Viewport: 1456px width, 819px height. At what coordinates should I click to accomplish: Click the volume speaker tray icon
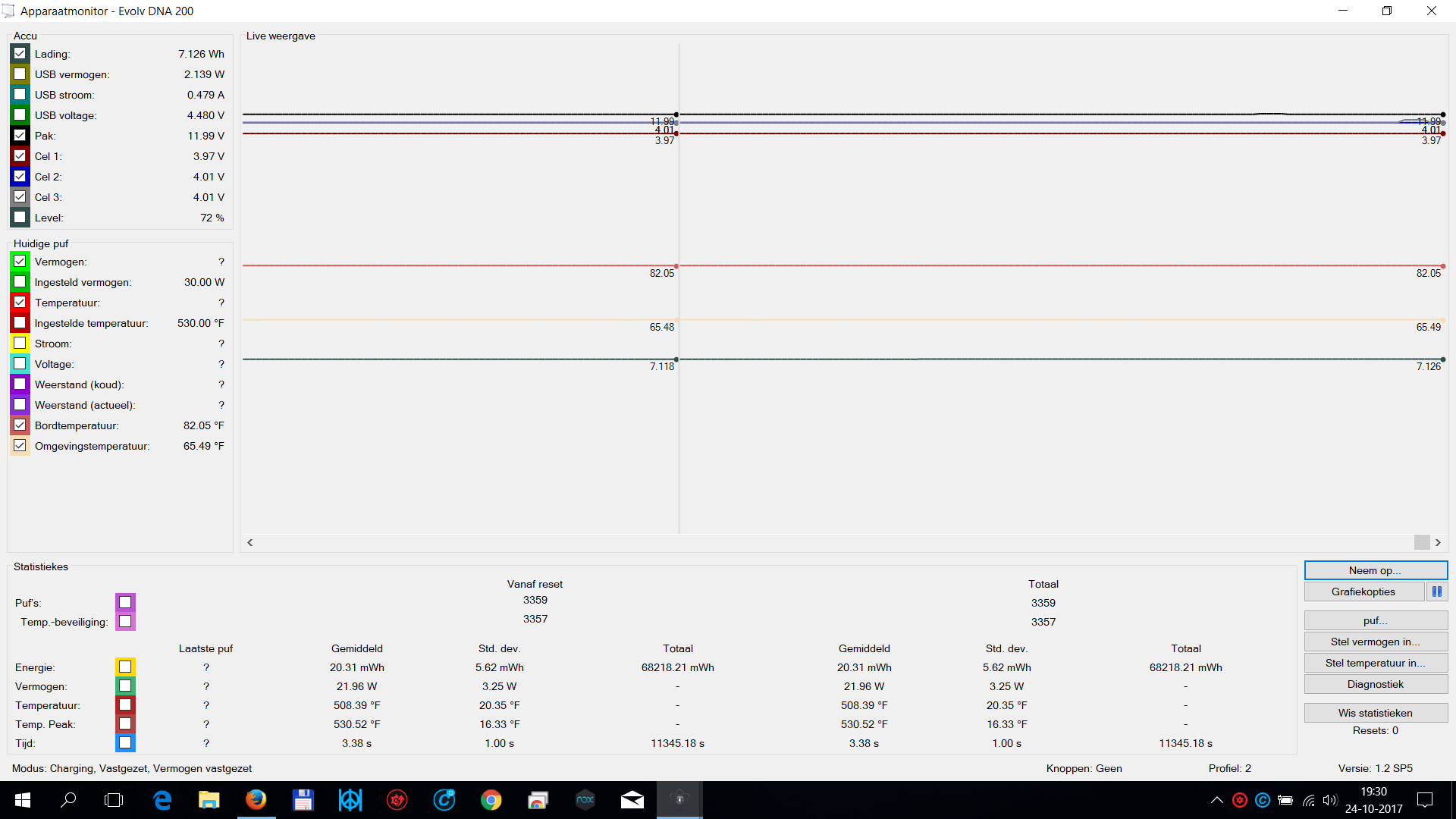(1329, 800)
